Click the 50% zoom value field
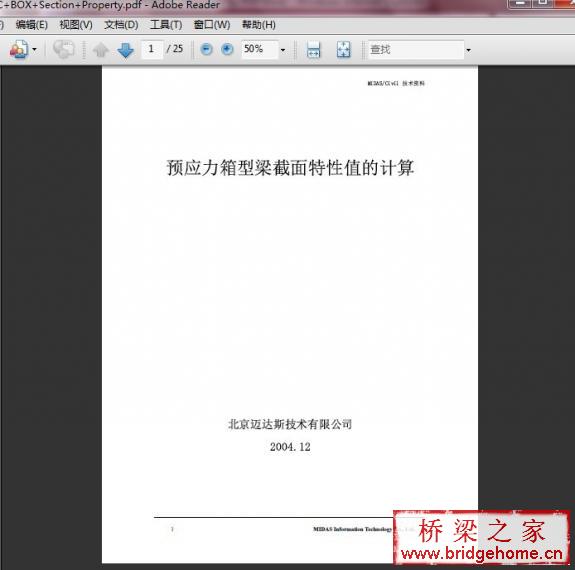This screenshot has height=570, width=575. (259, 49)
